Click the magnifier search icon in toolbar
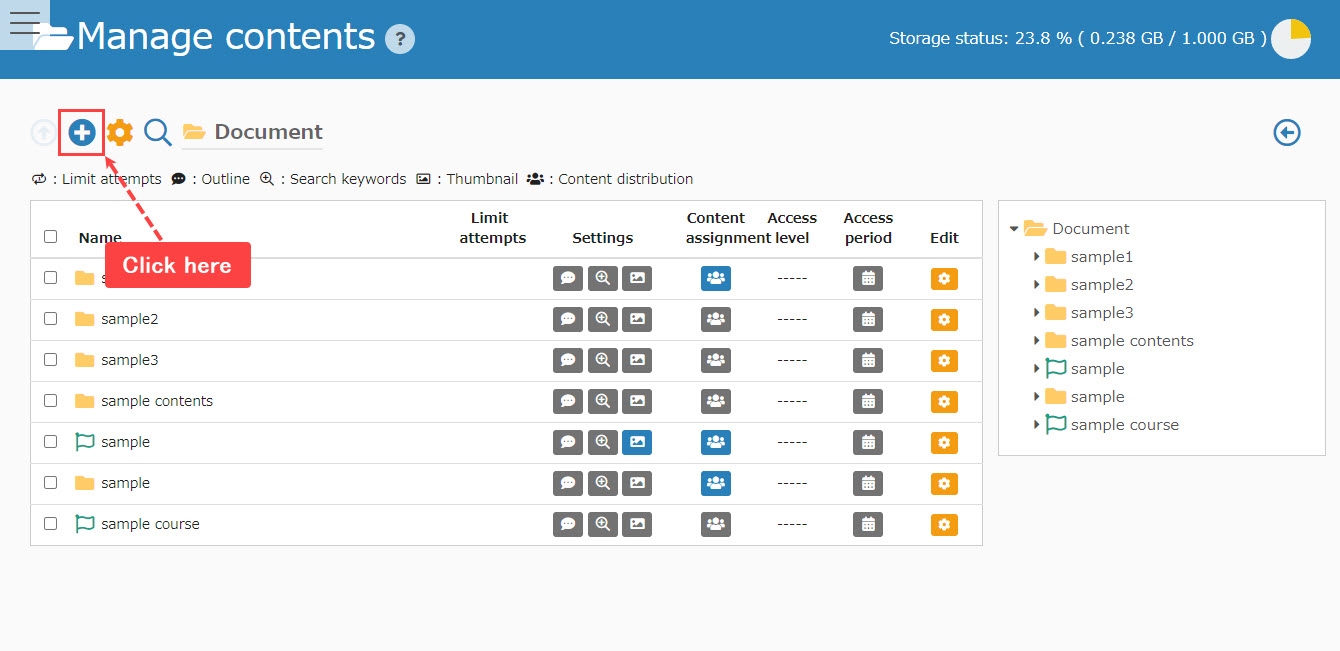The height and width of the screenshot is (651, 1340). pyautogui.click(x=158, y=132)
